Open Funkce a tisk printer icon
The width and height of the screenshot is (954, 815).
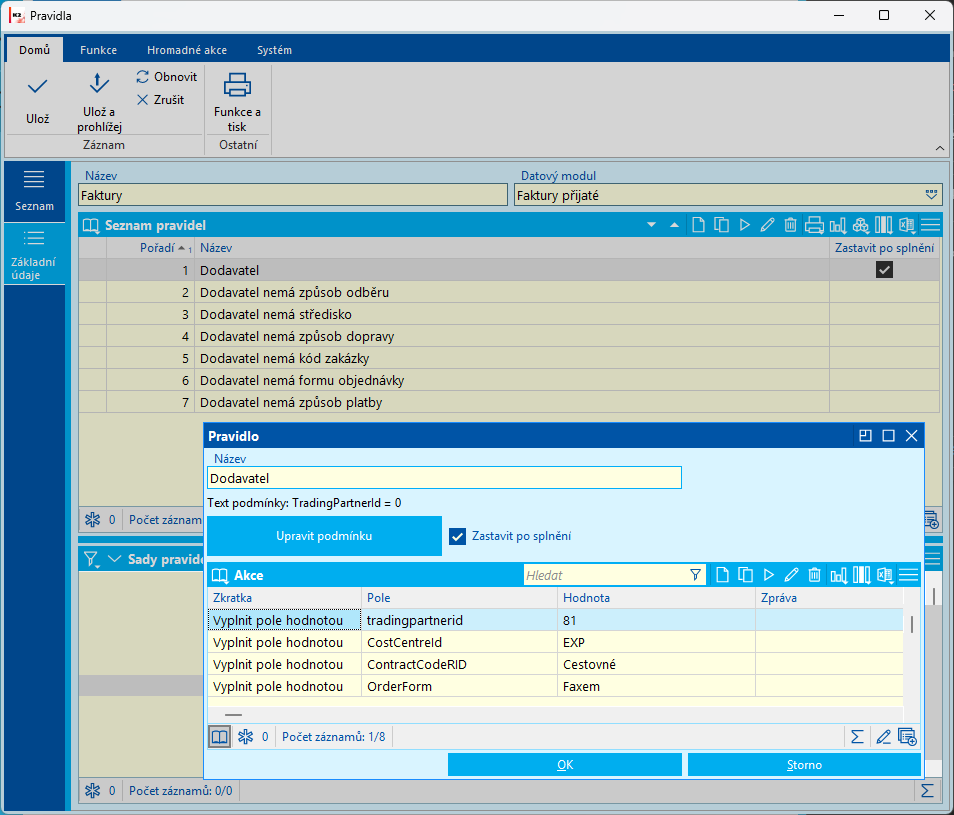(x=237, y=85)
